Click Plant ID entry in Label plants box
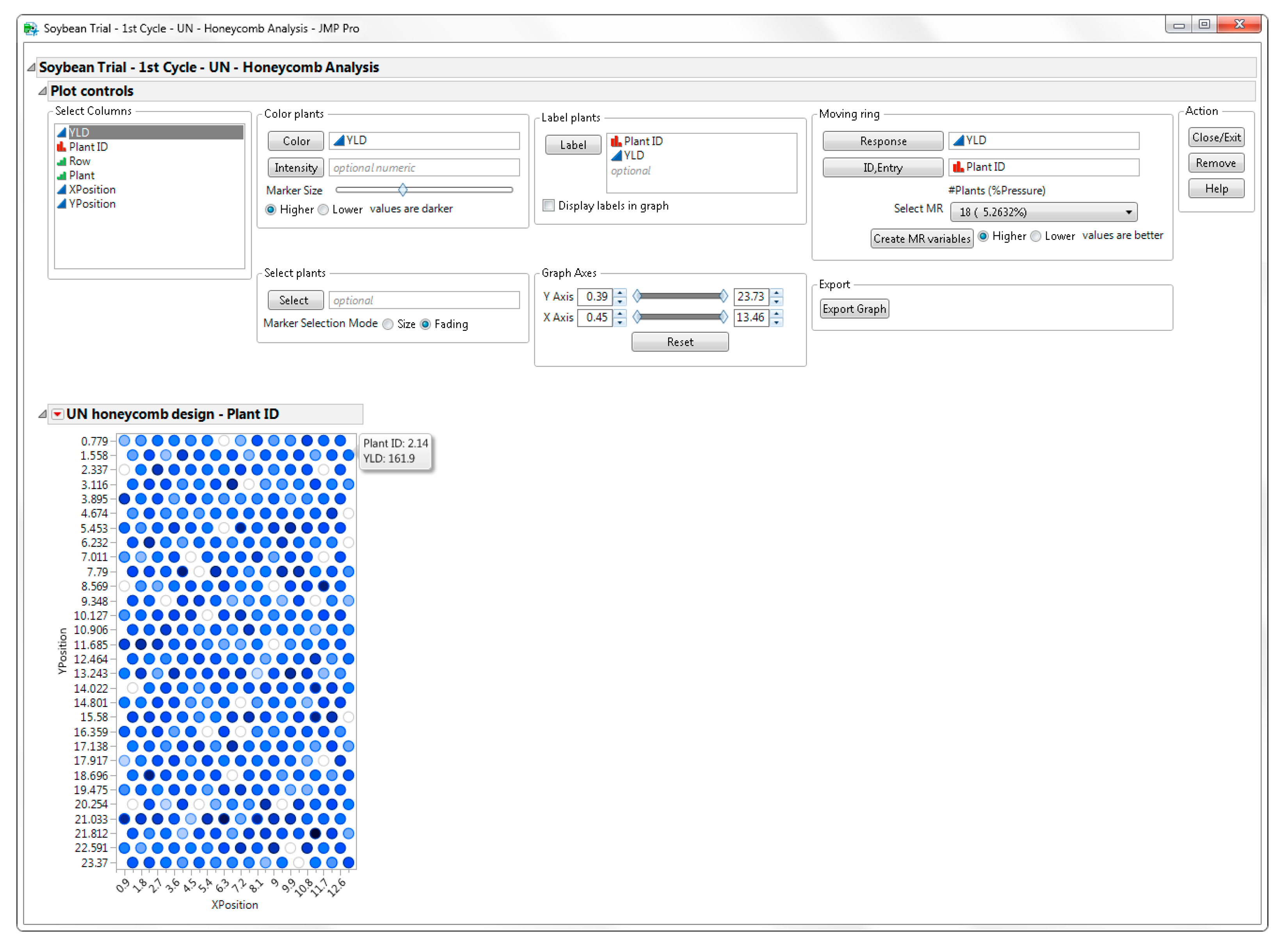1288x948 pixels. pos(643,141)
